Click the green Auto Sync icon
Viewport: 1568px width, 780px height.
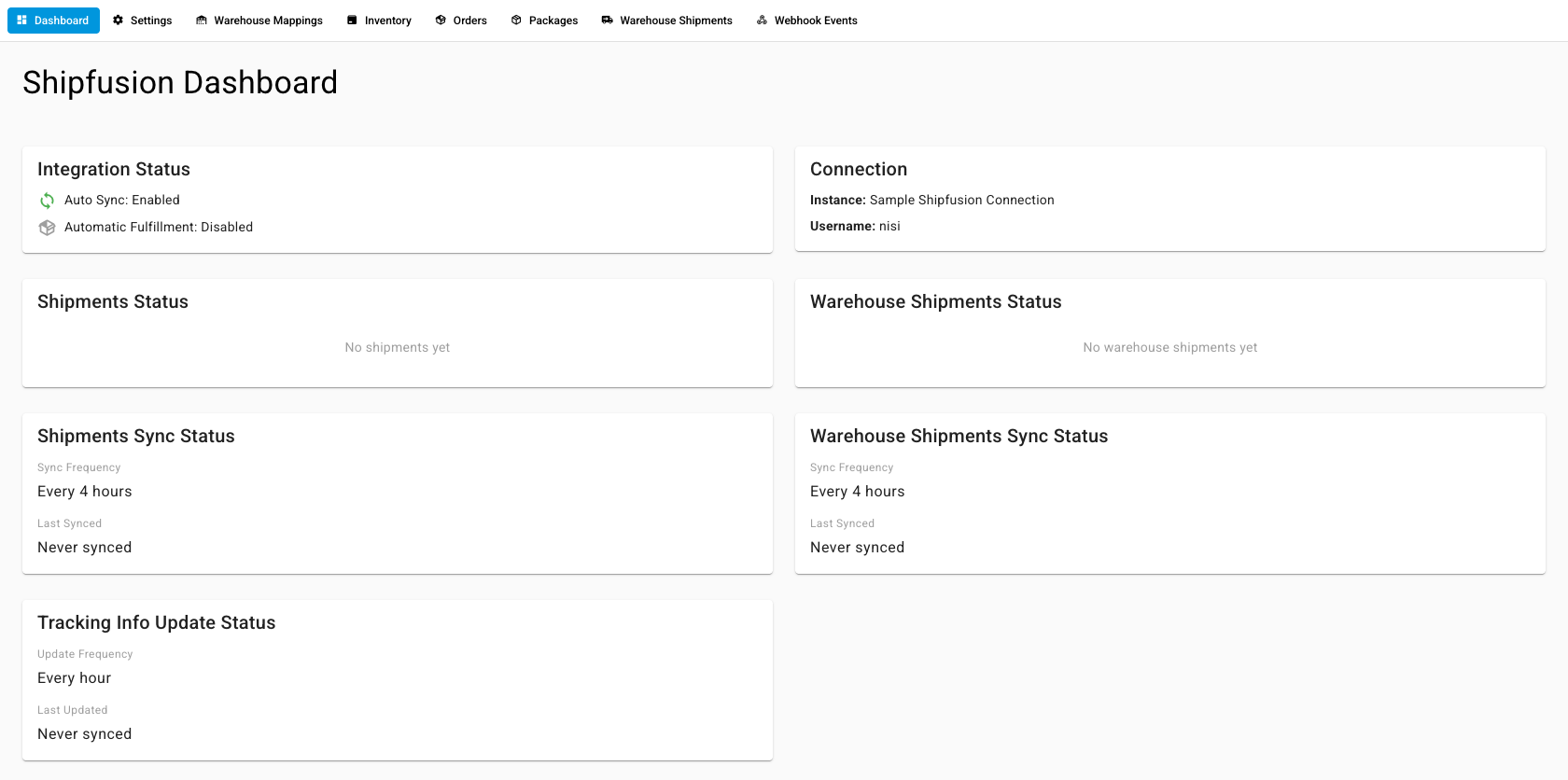(47, 201)
